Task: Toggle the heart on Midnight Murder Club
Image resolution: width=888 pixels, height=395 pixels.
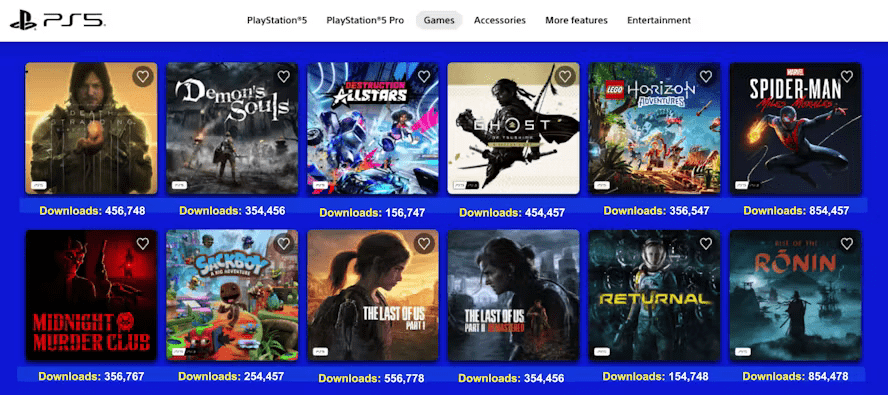Action: point(143,244)
